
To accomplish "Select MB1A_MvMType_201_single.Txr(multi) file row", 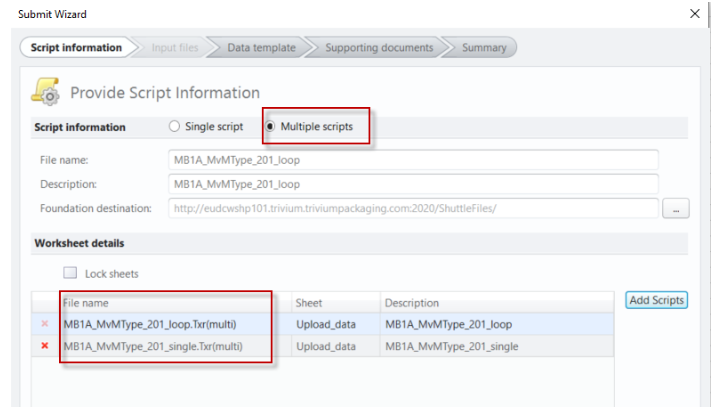I will pyautogui.click(x=165, y=346).
